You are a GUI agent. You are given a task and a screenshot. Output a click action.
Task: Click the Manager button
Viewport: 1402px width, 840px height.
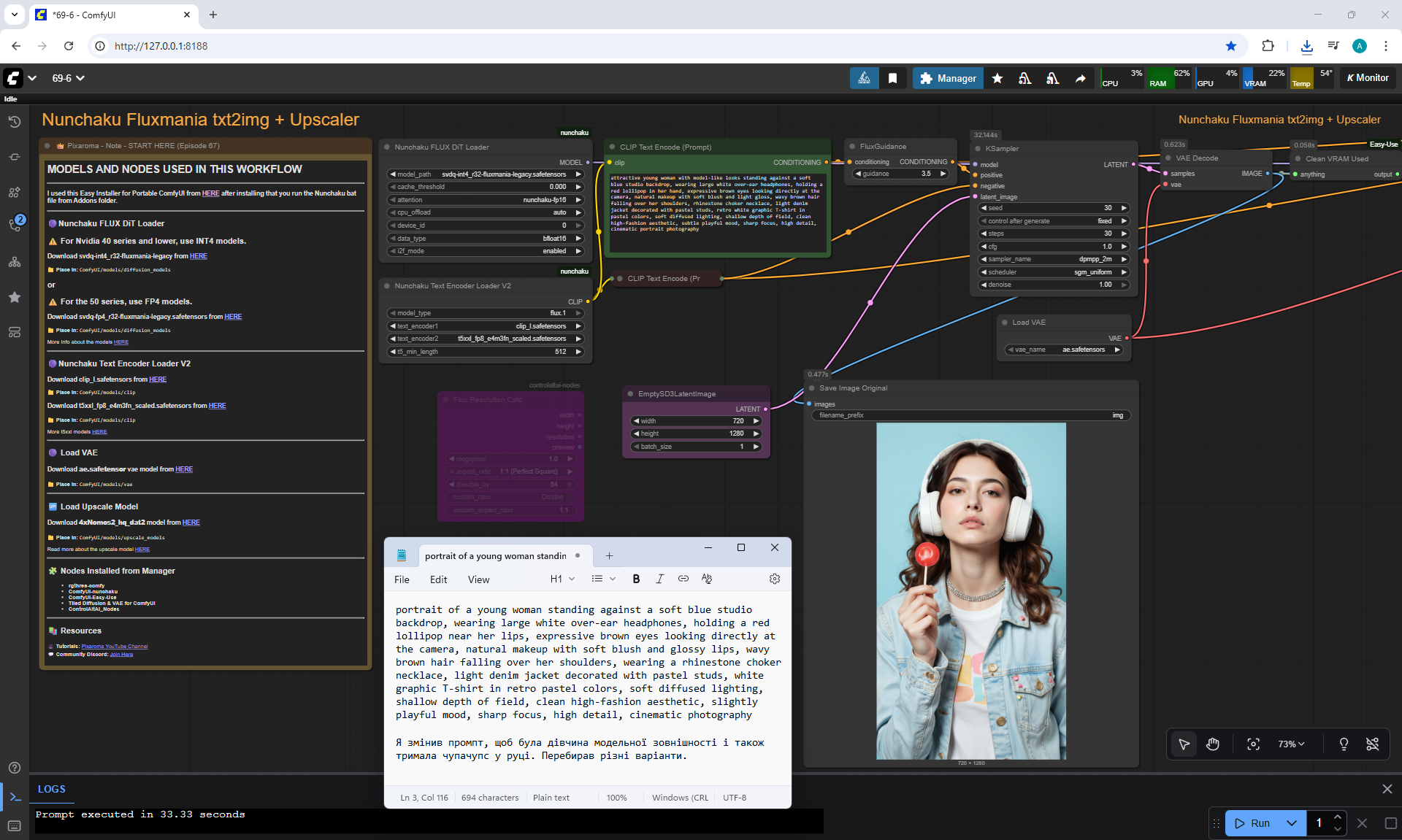coord(948,78)
